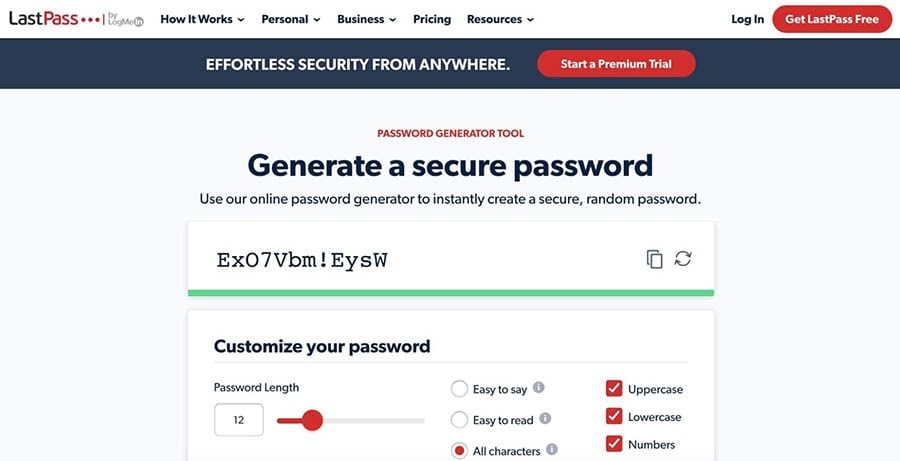This screenshot has height=461, width=900.
Task: Click the Password Length slider handle
Action: 312,420
